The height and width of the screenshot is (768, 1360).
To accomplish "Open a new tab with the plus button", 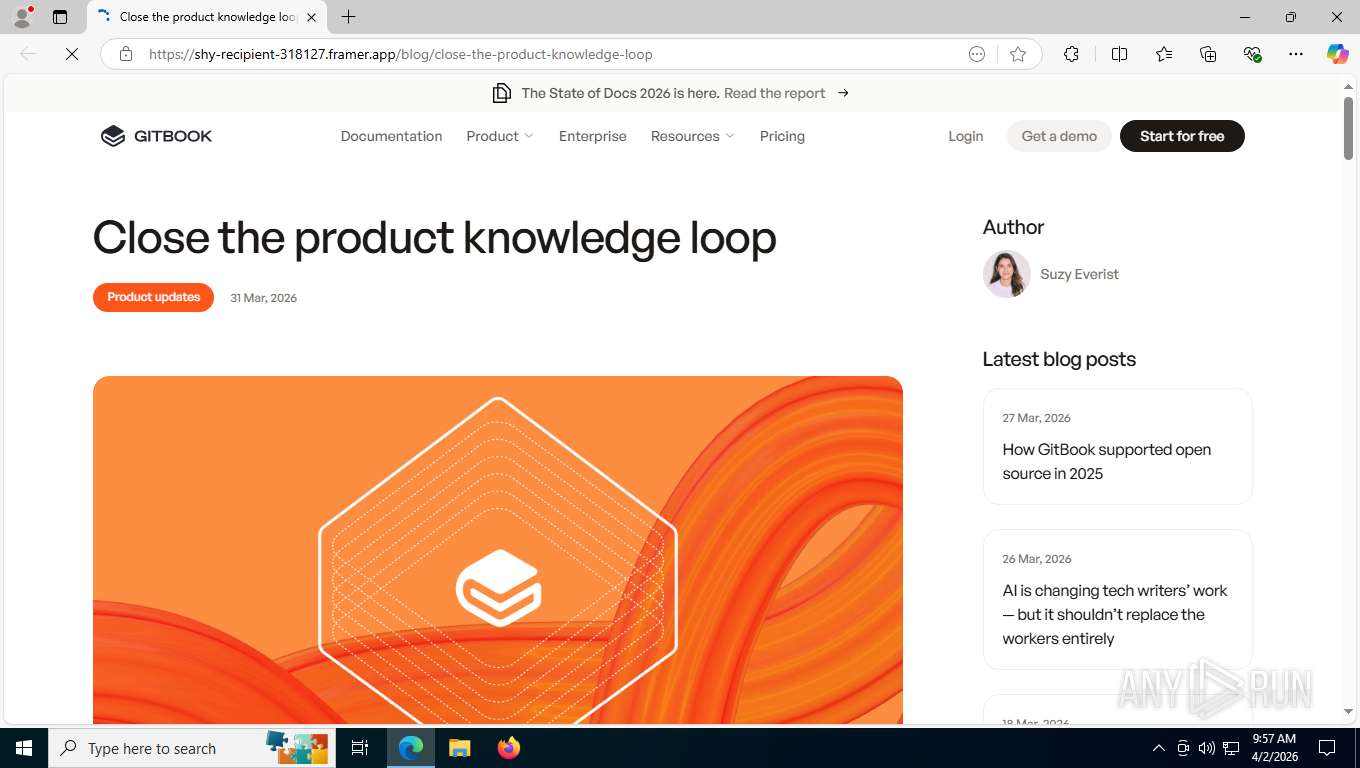I will click(348, 17).
